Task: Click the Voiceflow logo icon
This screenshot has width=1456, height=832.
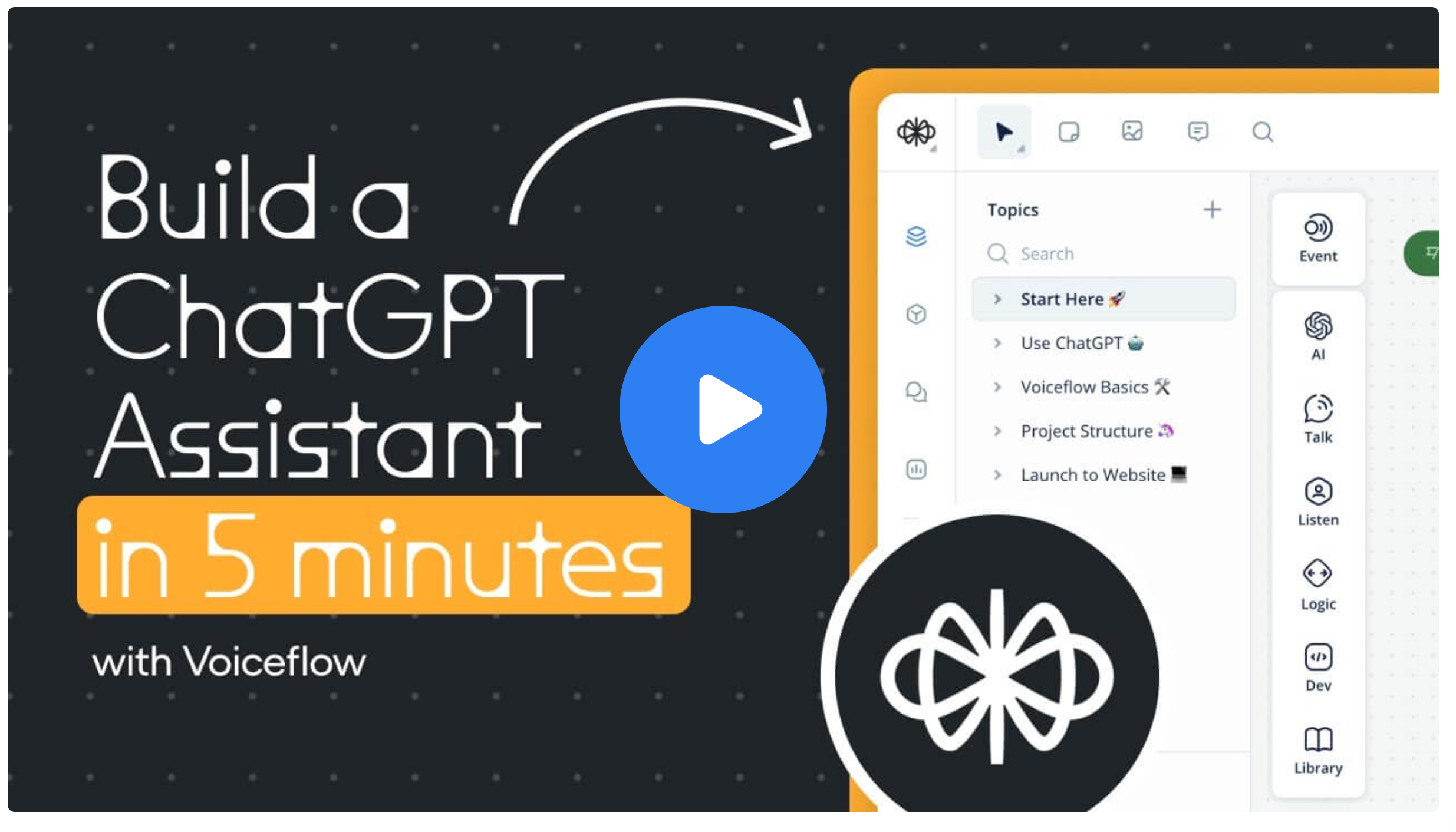Action: (x=917, y=130)
